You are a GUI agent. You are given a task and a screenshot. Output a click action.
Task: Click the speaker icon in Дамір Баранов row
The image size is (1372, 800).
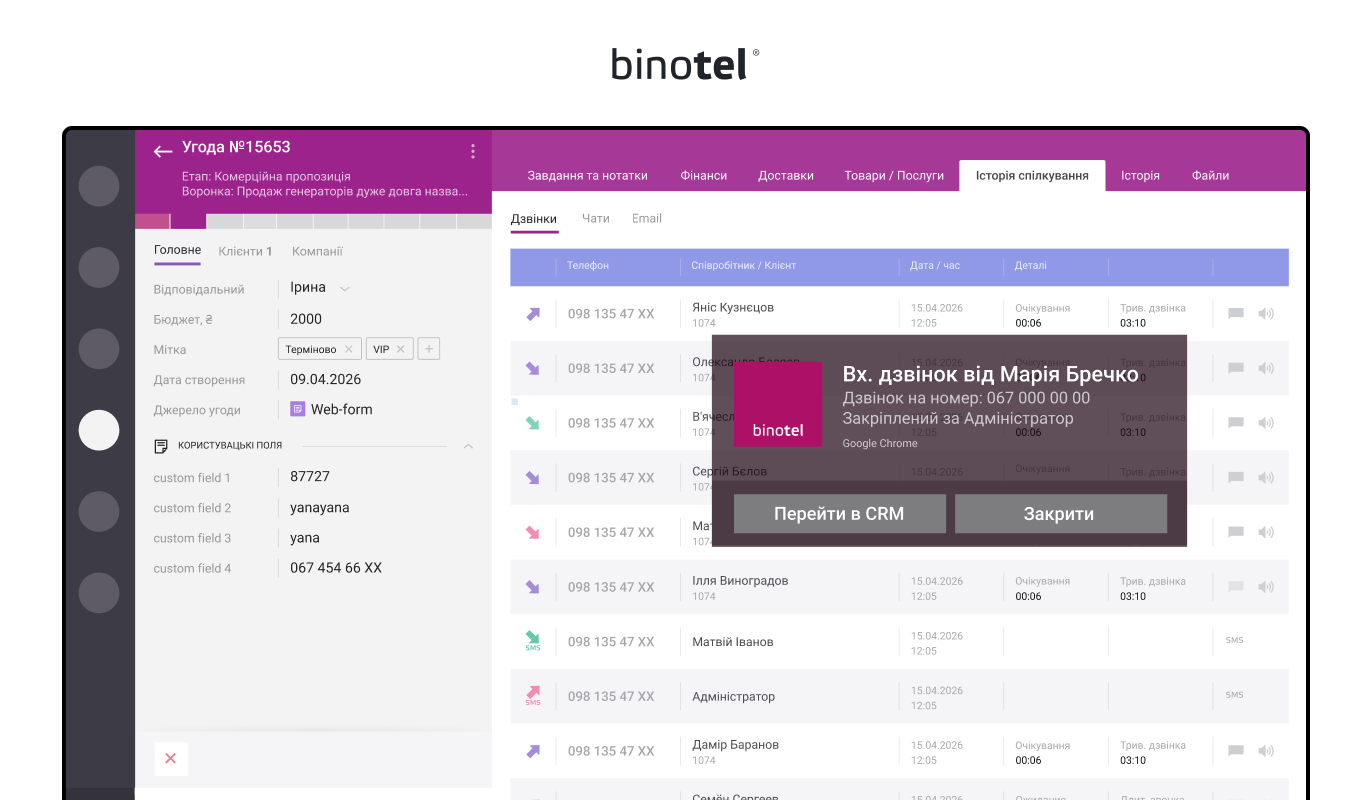(x=1266, y=751)
